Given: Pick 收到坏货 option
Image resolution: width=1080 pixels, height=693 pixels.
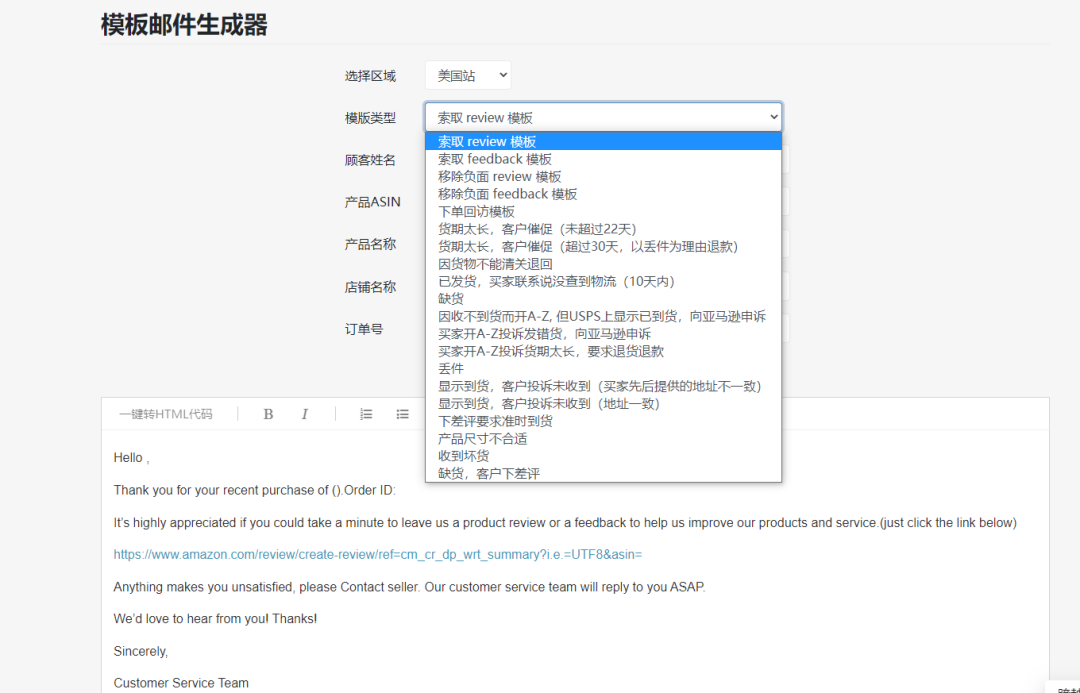Looking at the screenshot, I should [x=603, y=456].
